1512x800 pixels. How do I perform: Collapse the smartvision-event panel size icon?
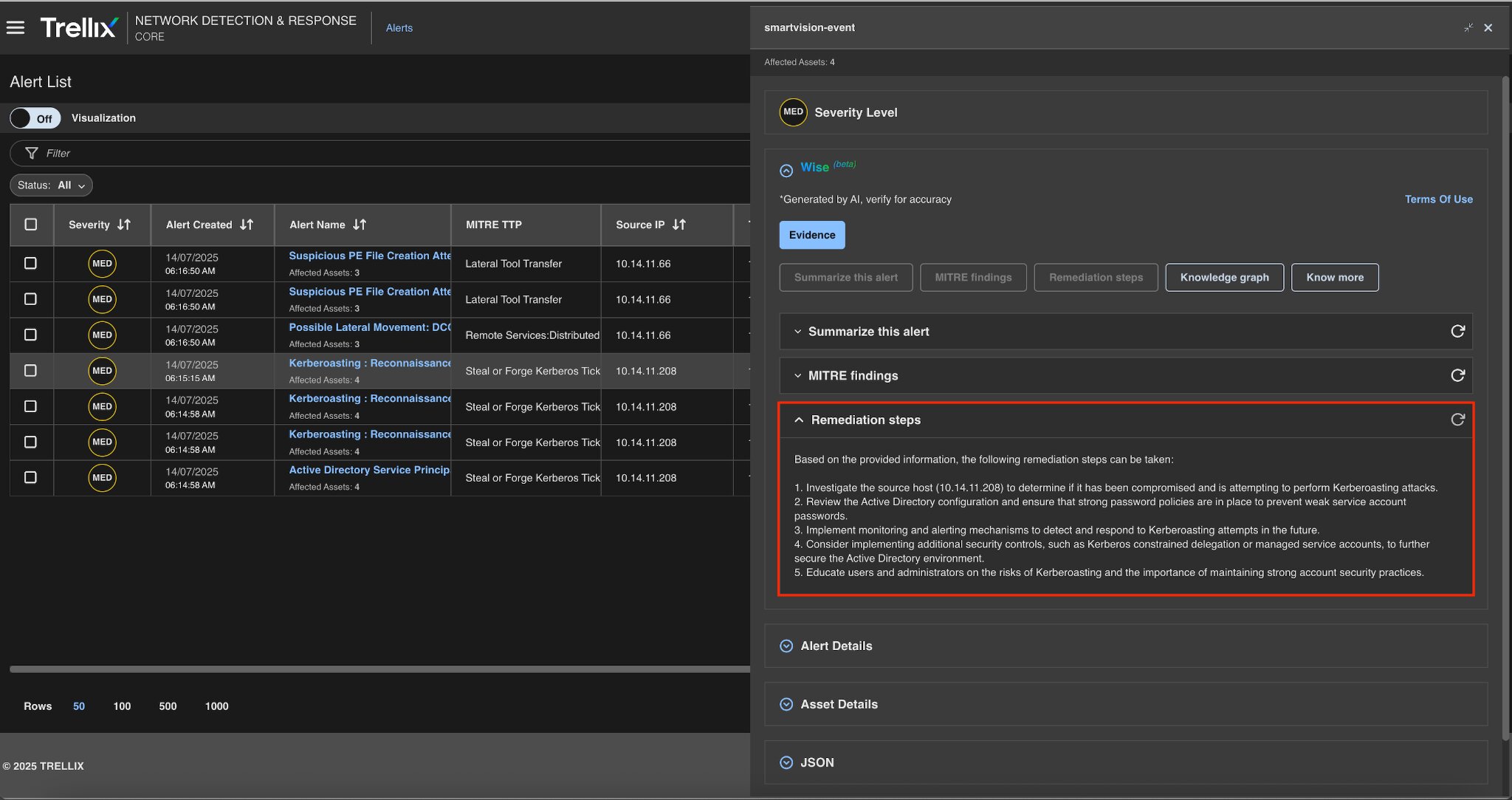tap(1468, 27)
